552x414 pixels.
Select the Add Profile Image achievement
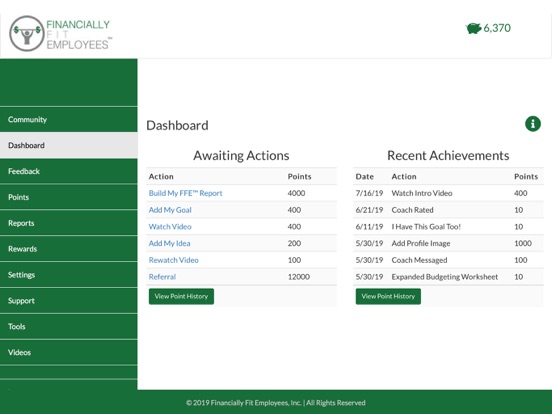421,244
